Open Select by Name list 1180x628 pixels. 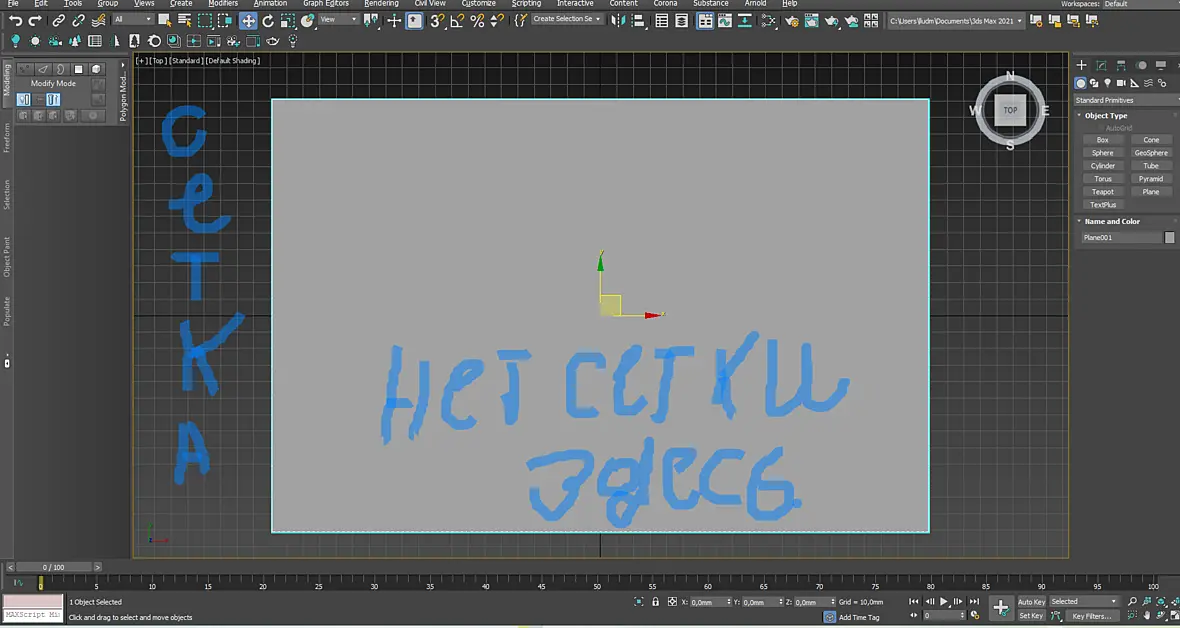coord(184,21)
